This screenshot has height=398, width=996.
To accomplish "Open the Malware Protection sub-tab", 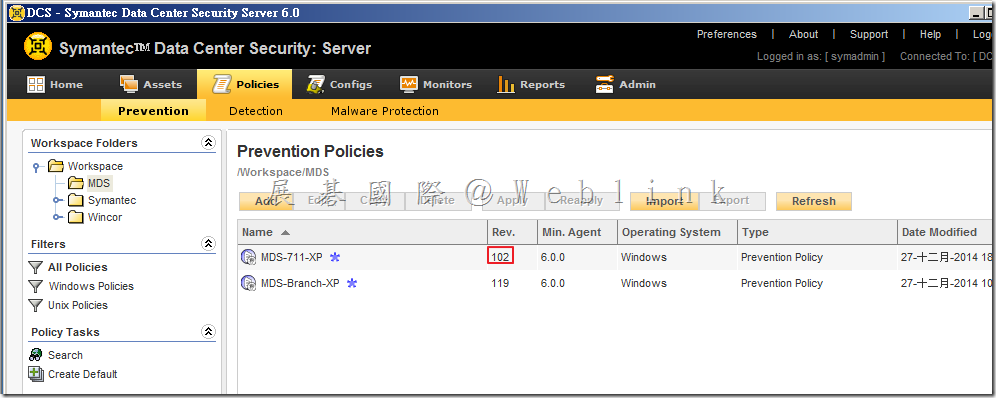I will (385, 111).
